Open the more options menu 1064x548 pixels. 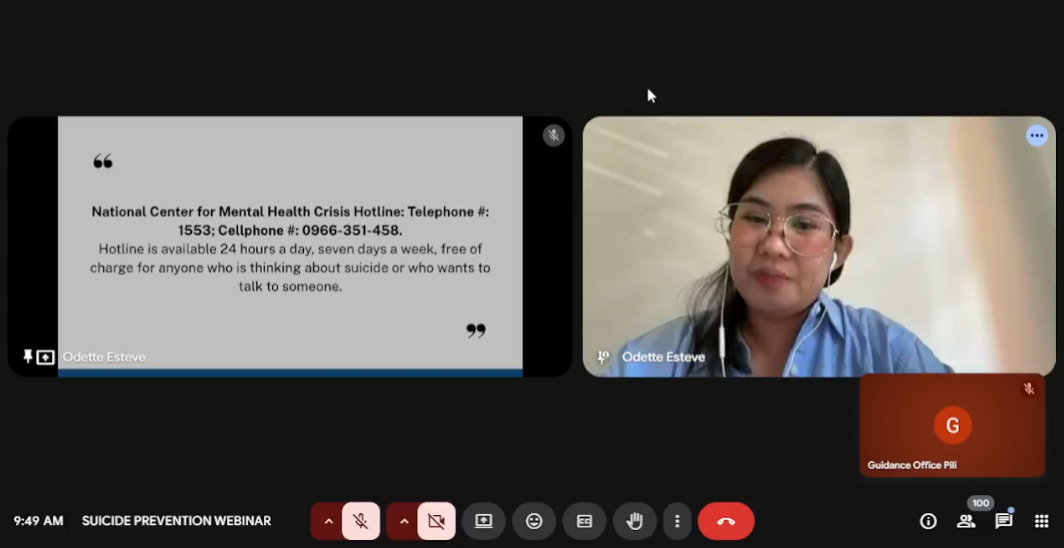coord(677,521)
